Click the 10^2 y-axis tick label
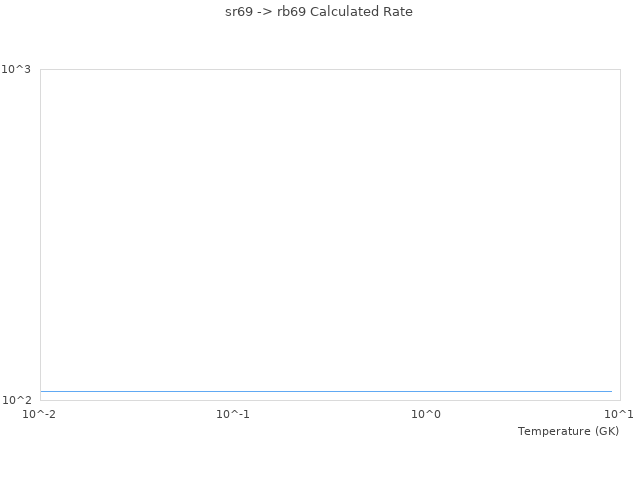The width and height of the screenshot is (640, 480). (17, 400)
